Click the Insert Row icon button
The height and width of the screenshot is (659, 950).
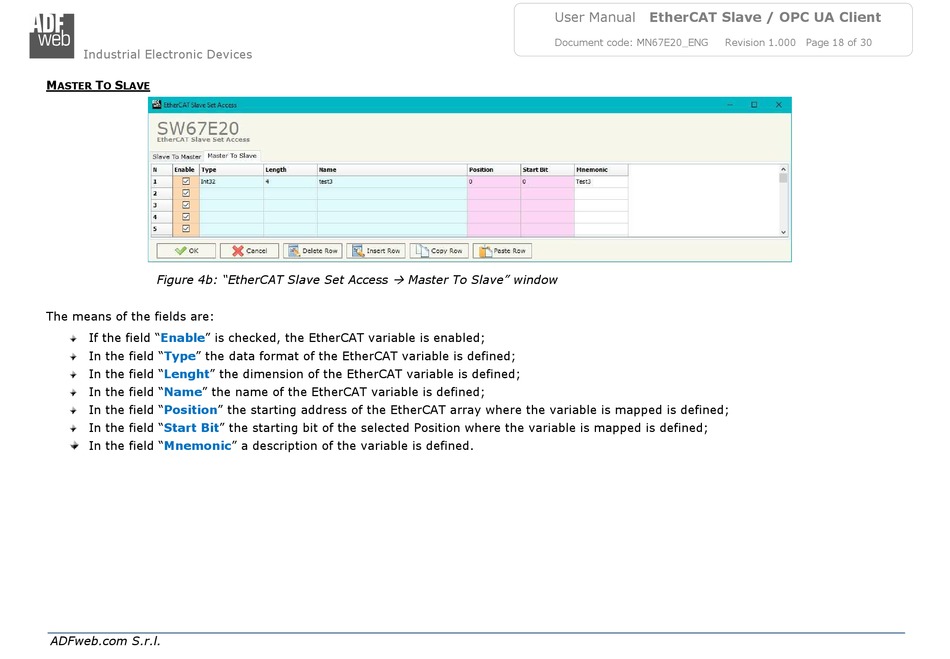376,251
